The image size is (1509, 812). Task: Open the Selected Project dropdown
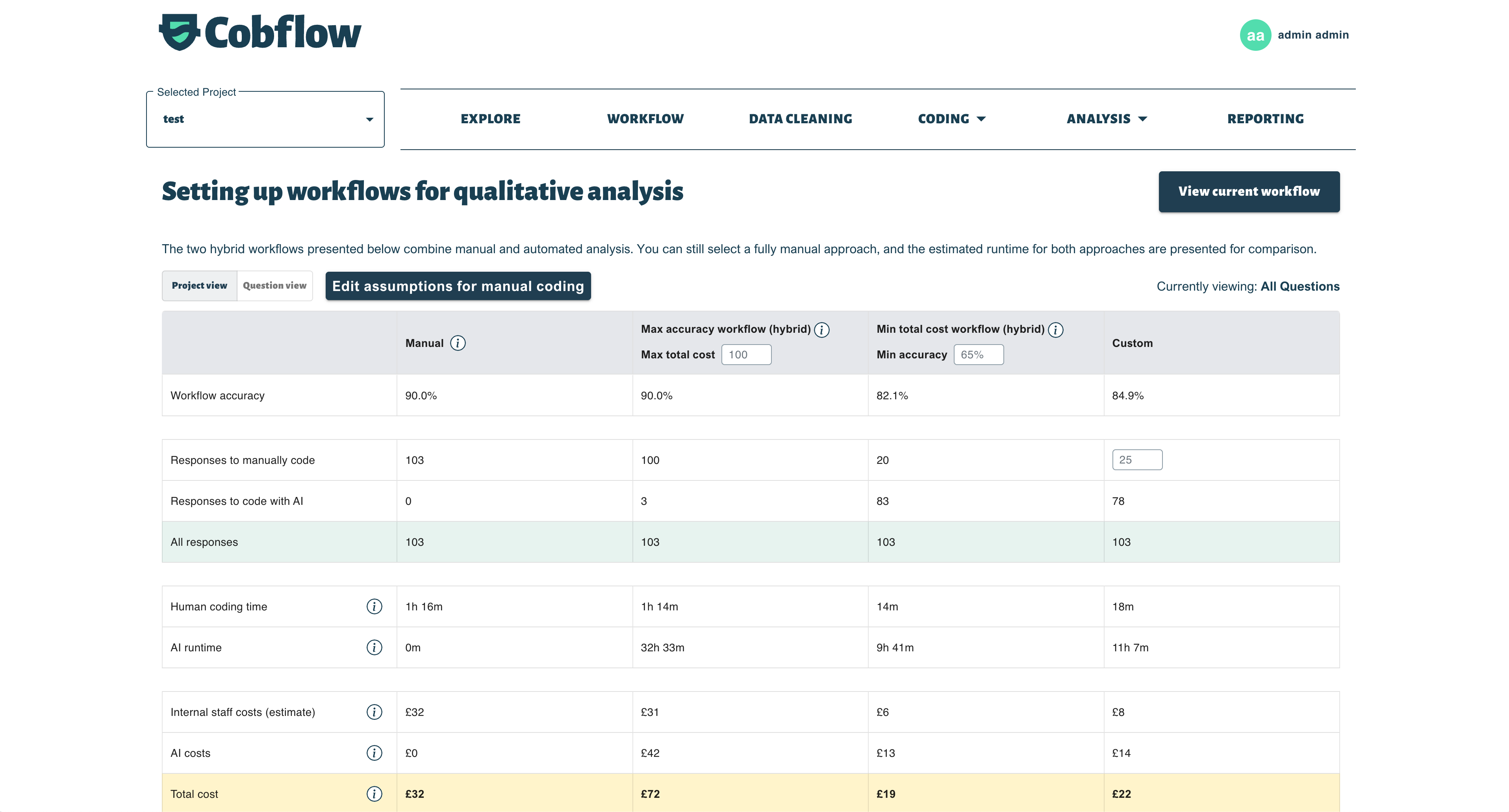(x=265, y=119)
